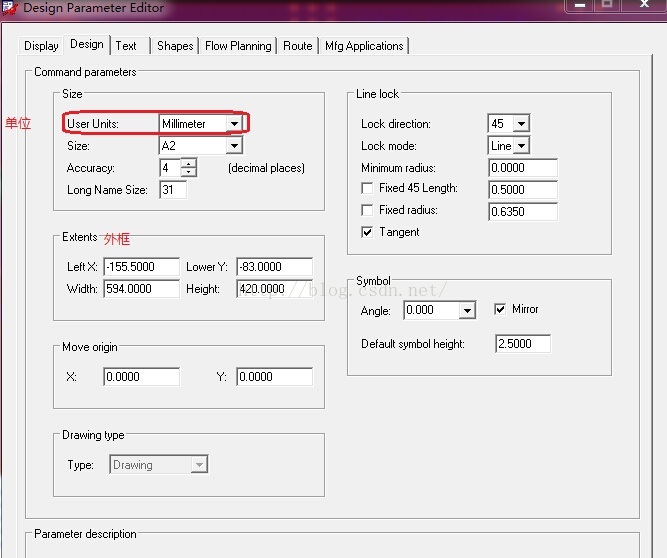This screenshot has width=667, height=558.
Task: Open the Lock direction dropdown
Action: point(520,124)
